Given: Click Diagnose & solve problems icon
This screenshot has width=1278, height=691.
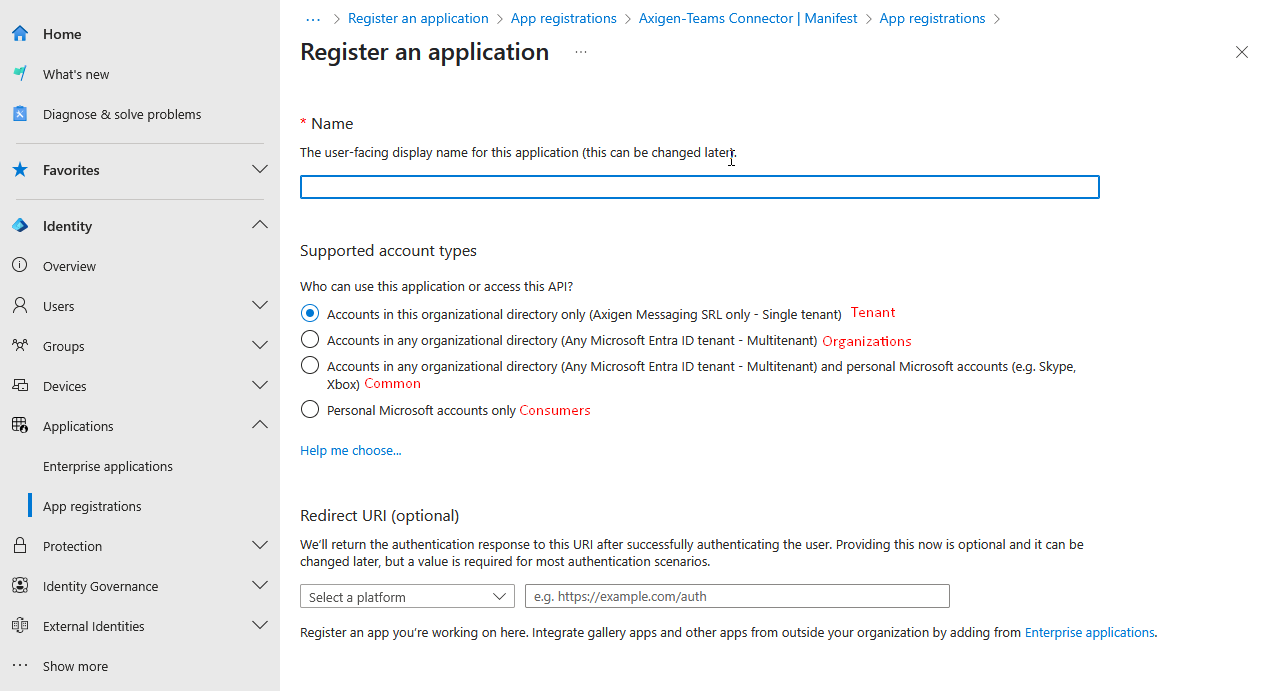Looking at the screenshot, I should 20,114.
